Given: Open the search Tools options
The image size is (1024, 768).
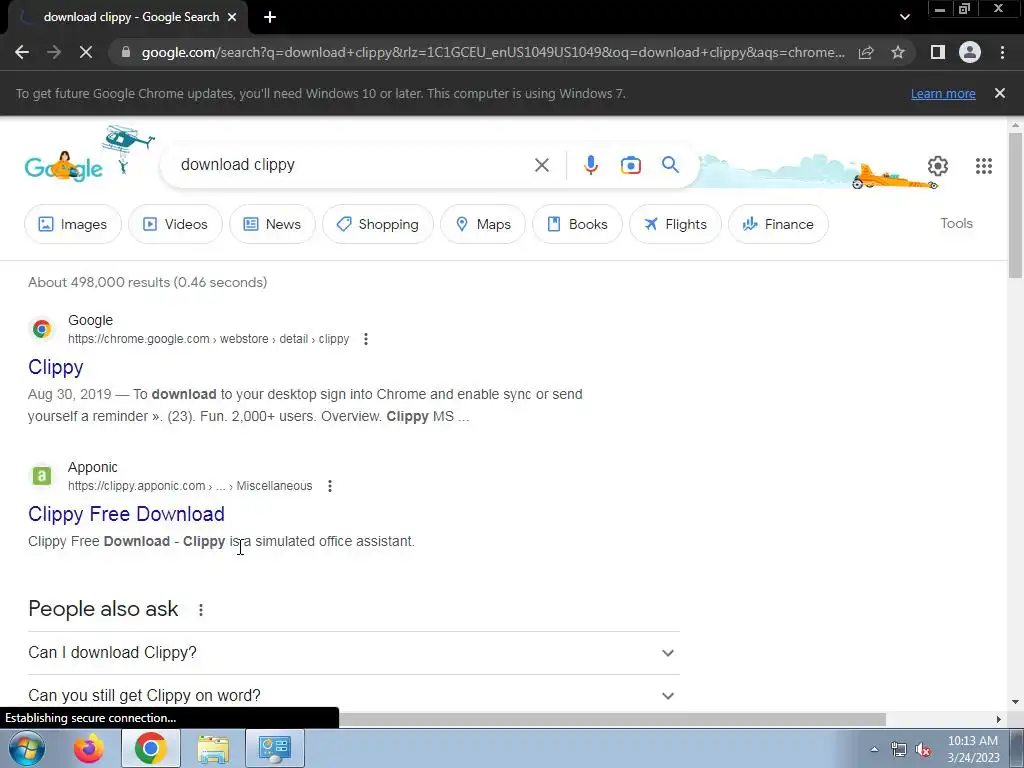Looking at the screenshot, I should click(x=956, y=223).
